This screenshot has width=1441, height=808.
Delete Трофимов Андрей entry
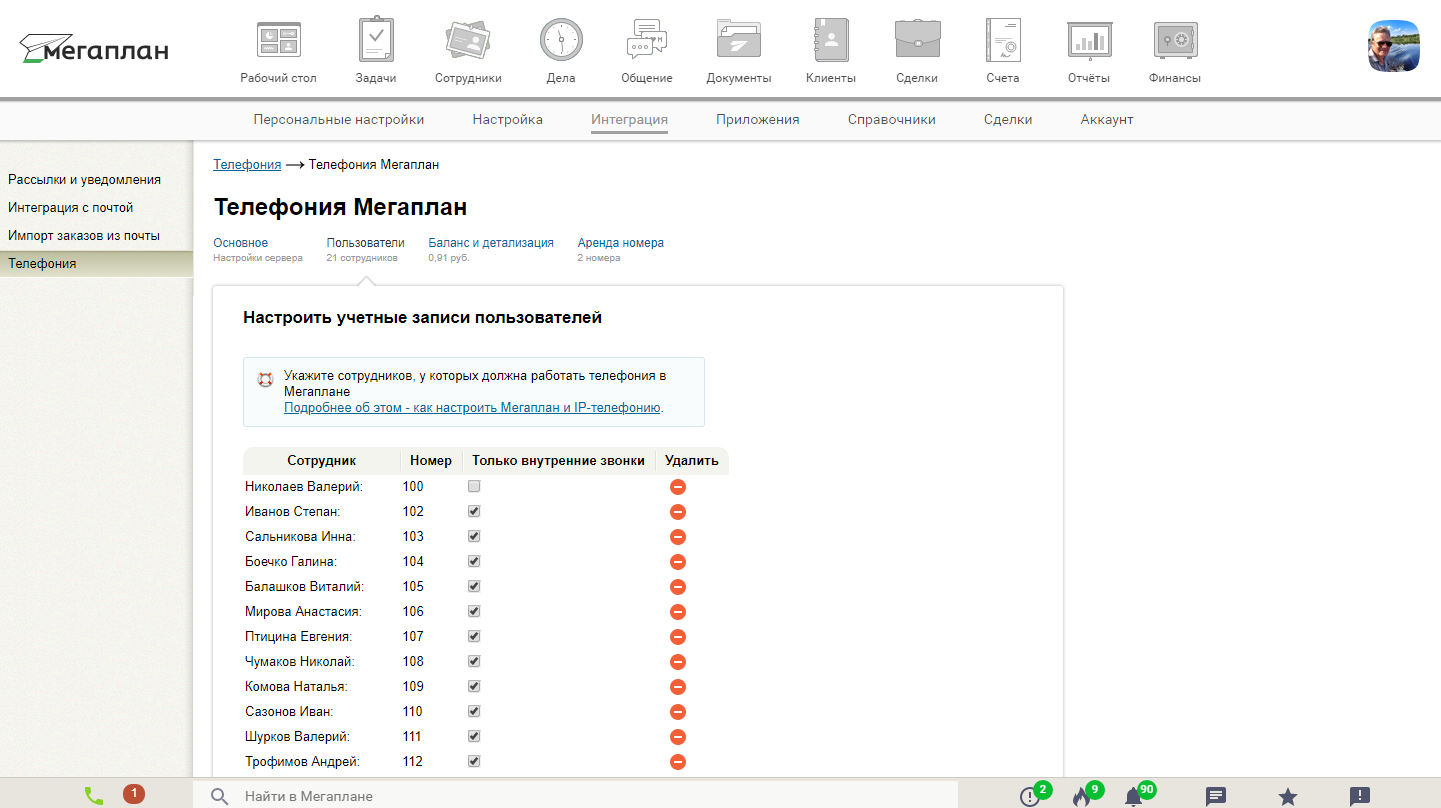click(x=677, y=762)
